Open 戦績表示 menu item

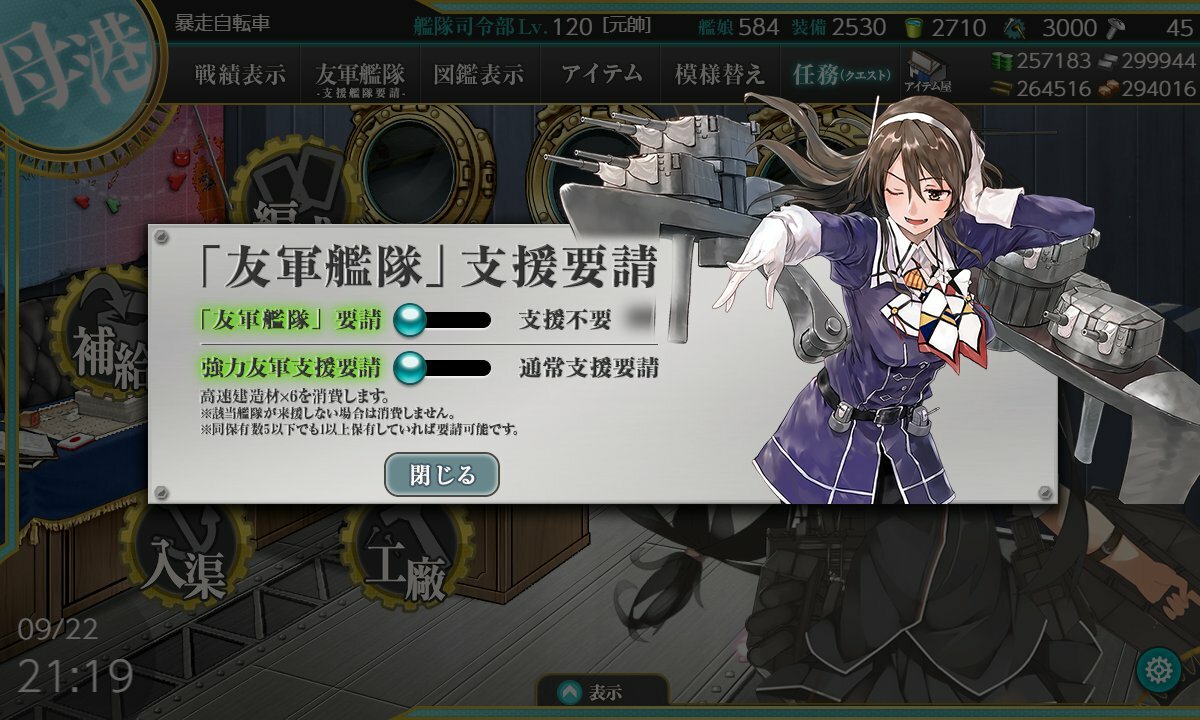click(239, 74)
